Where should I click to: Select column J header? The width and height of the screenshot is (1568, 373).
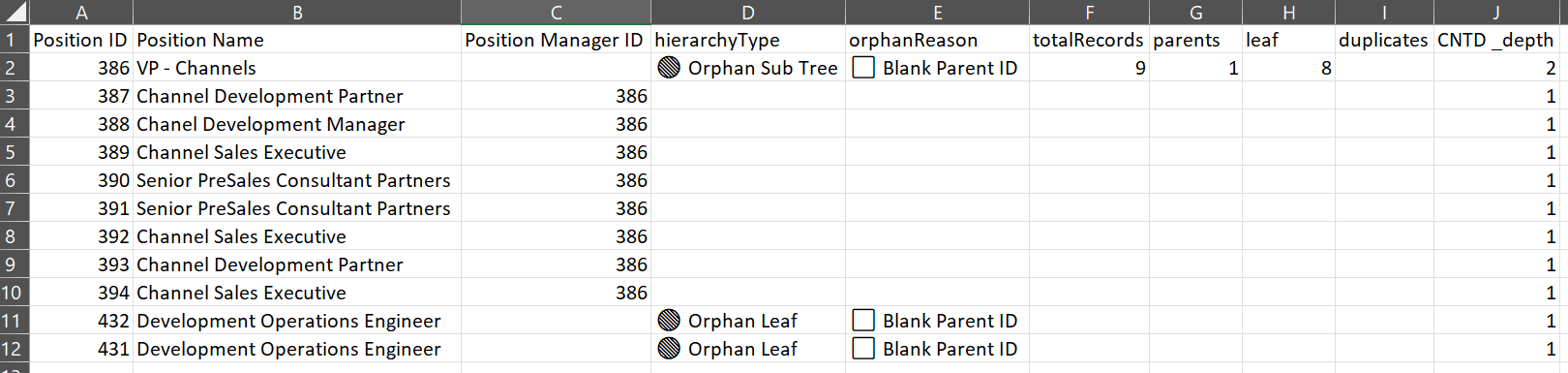[1495, 13]
